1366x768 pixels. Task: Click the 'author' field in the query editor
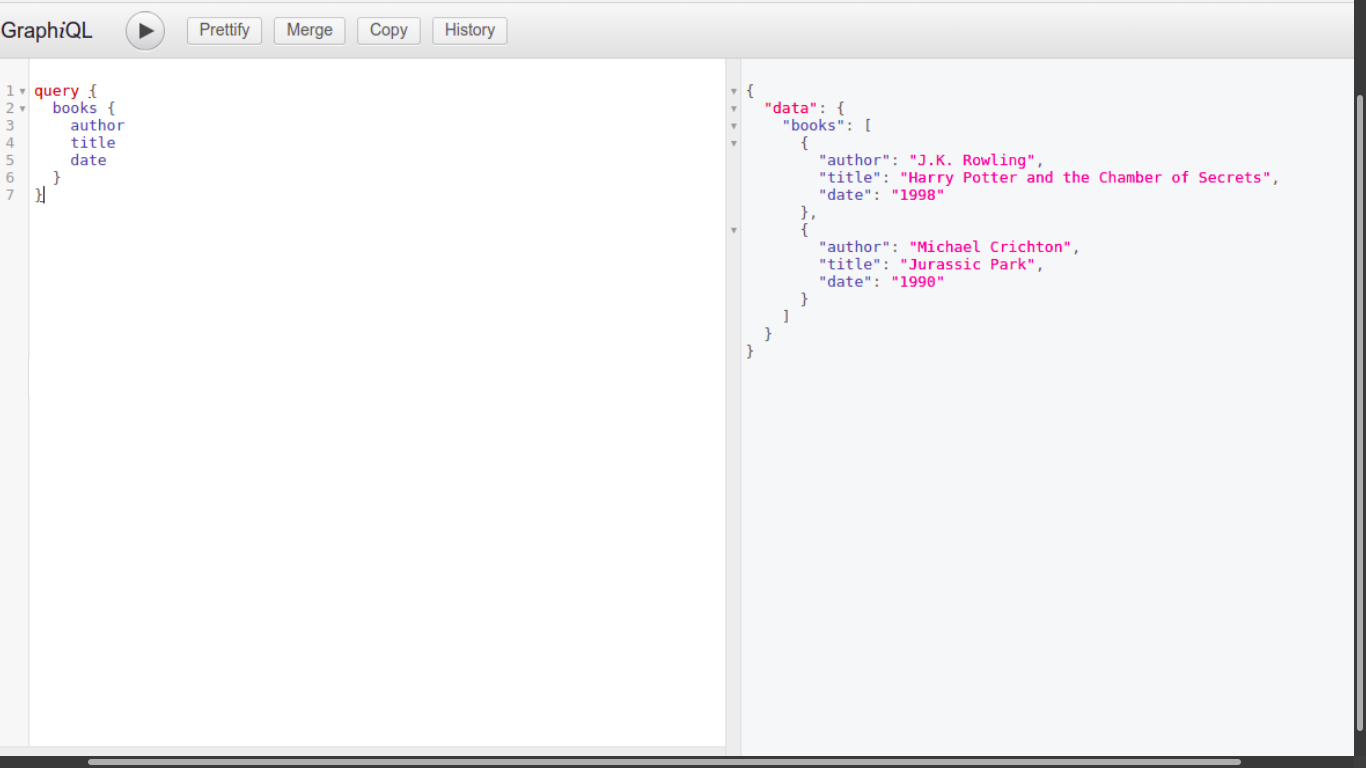(97, 125)
